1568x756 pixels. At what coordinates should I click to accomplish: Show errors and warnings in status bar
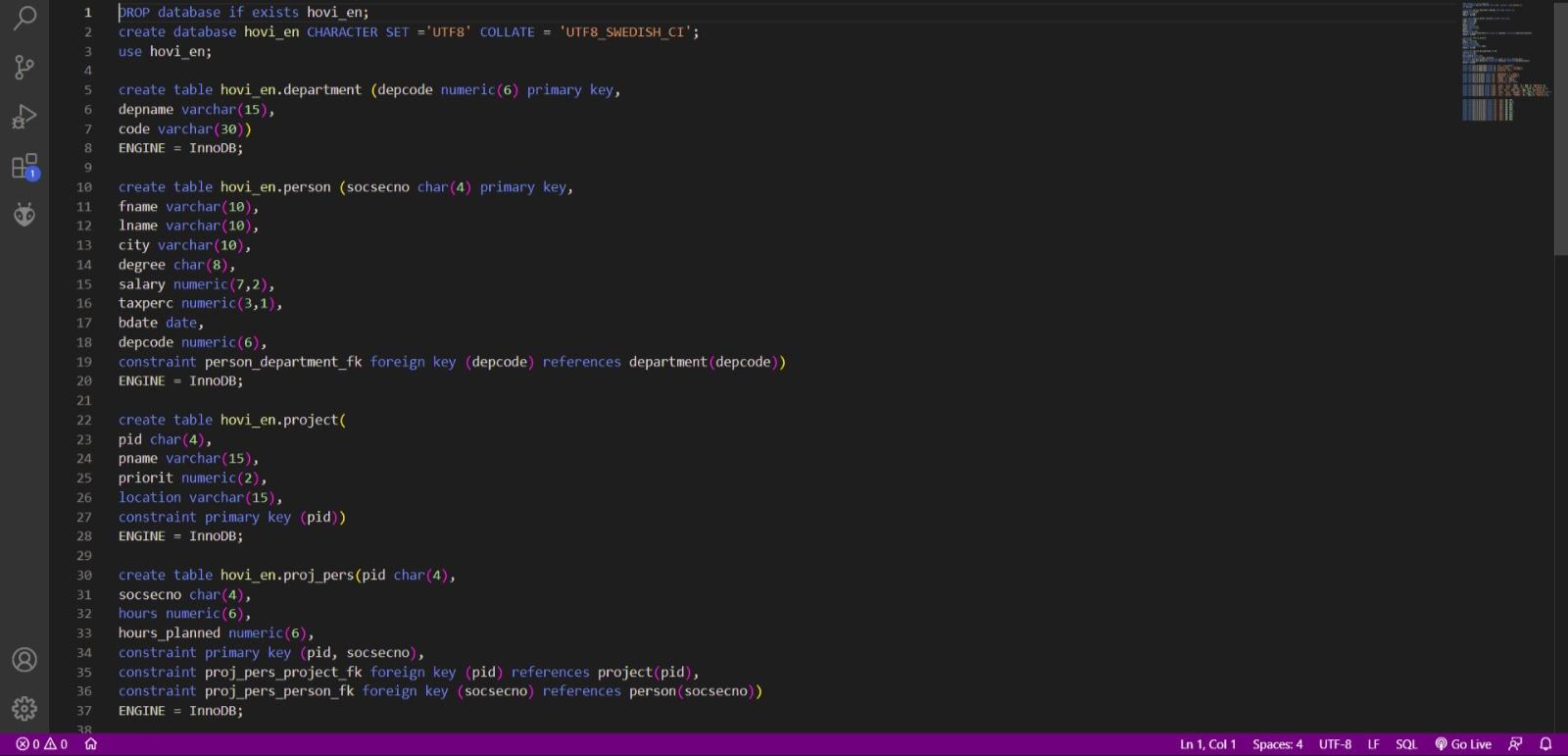(41, 744)
